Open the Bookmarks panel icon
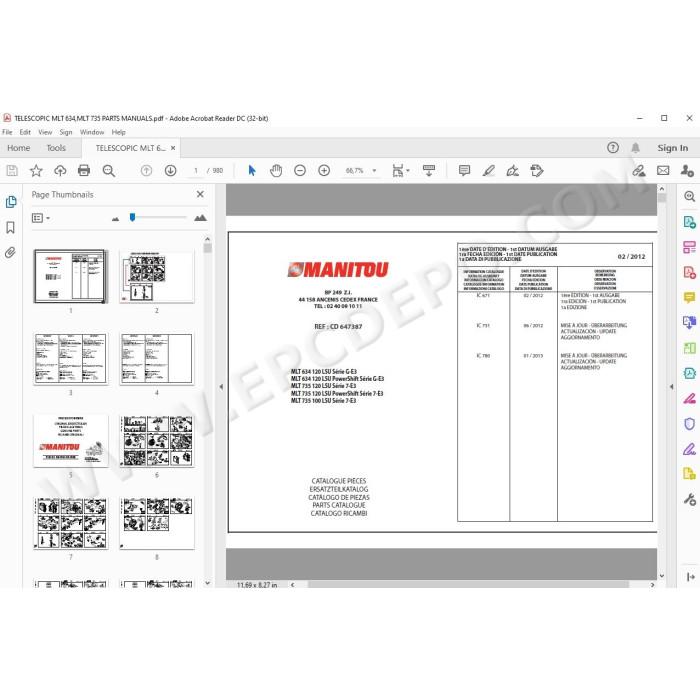The image size is (700, 700). tap(10, 227)
